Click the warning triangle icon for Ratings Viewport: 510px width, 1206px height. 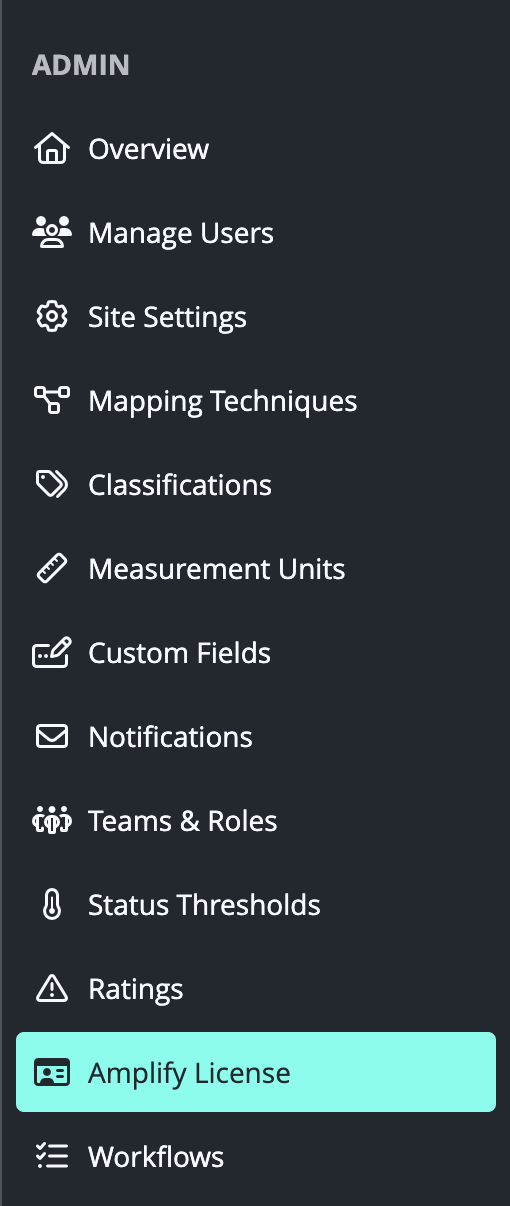(51, 989)
